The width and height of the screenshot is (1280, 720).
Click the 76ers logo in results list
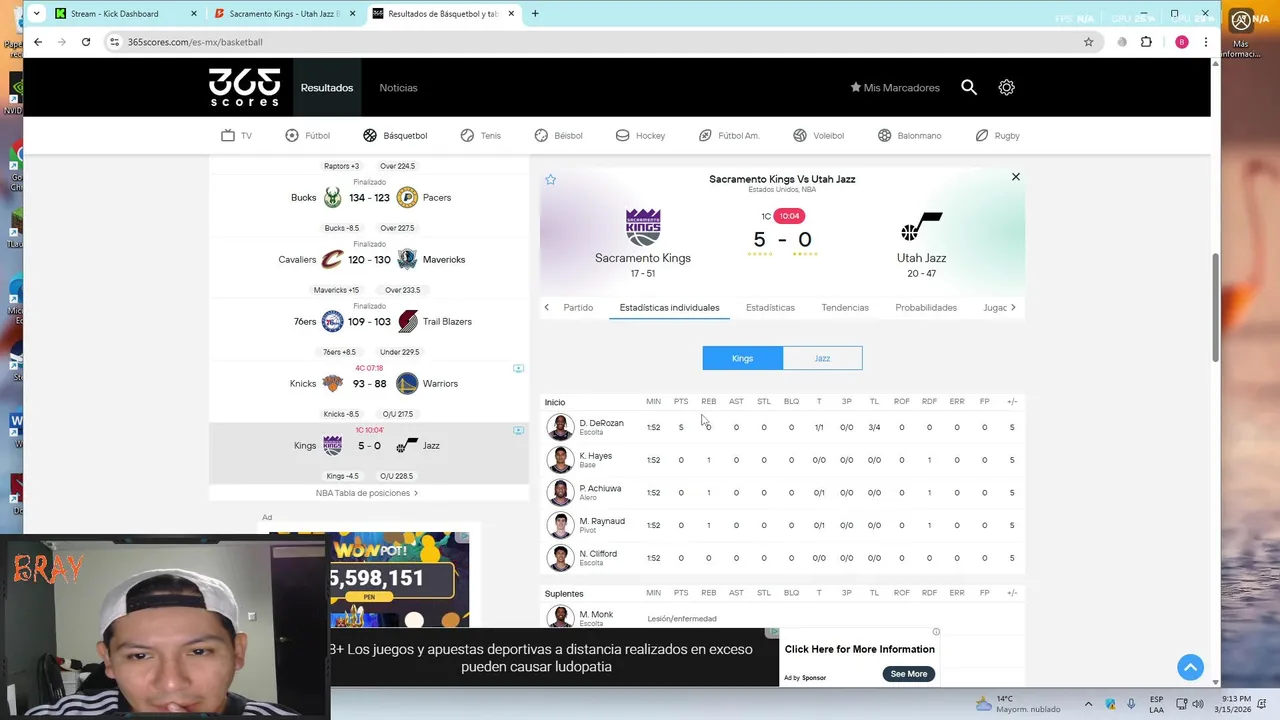(332, 321)
